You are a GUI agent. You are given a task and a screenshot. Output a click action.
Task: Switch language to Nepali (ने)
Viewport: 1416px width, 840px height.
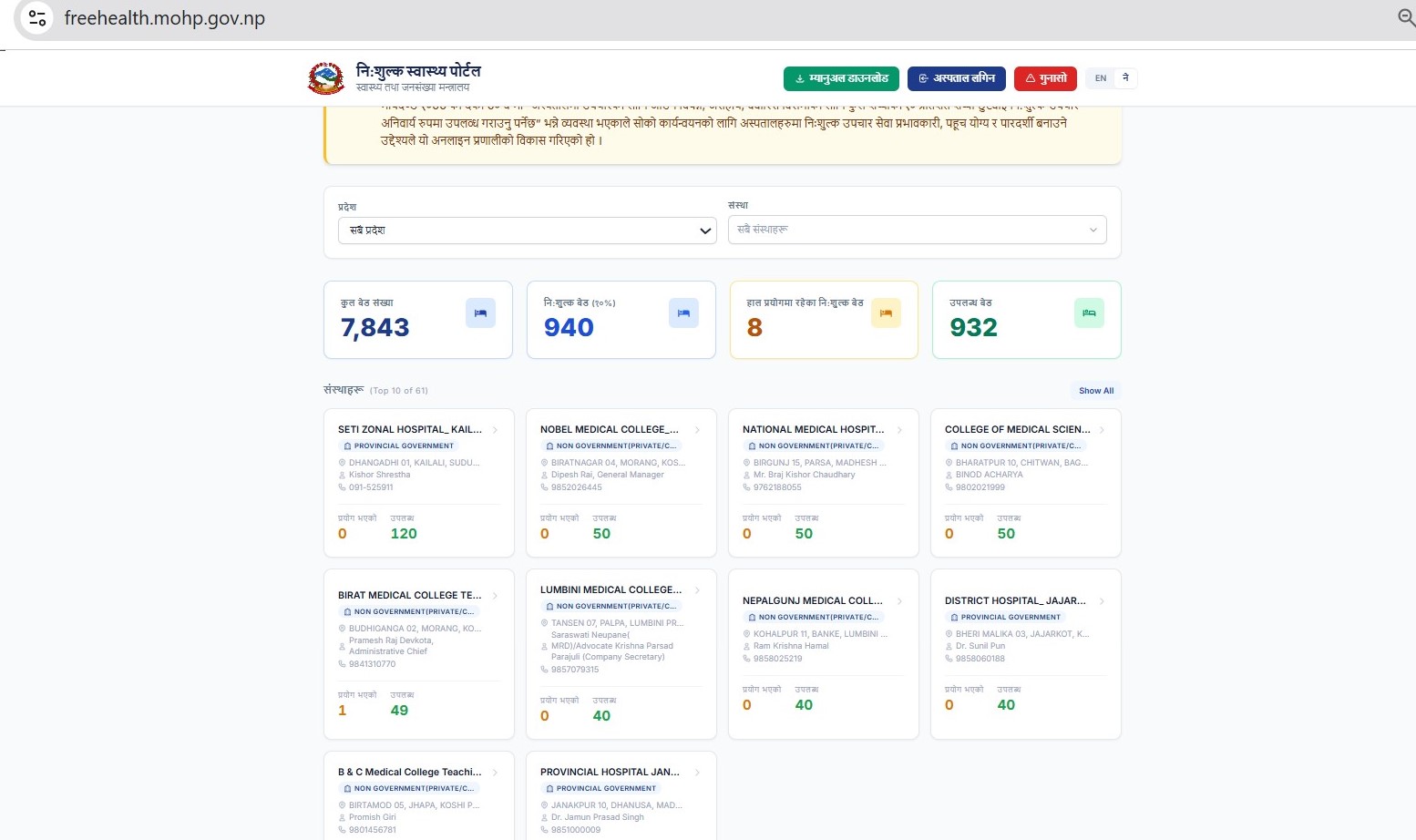pyautogui.click(x=1125, y=78)
